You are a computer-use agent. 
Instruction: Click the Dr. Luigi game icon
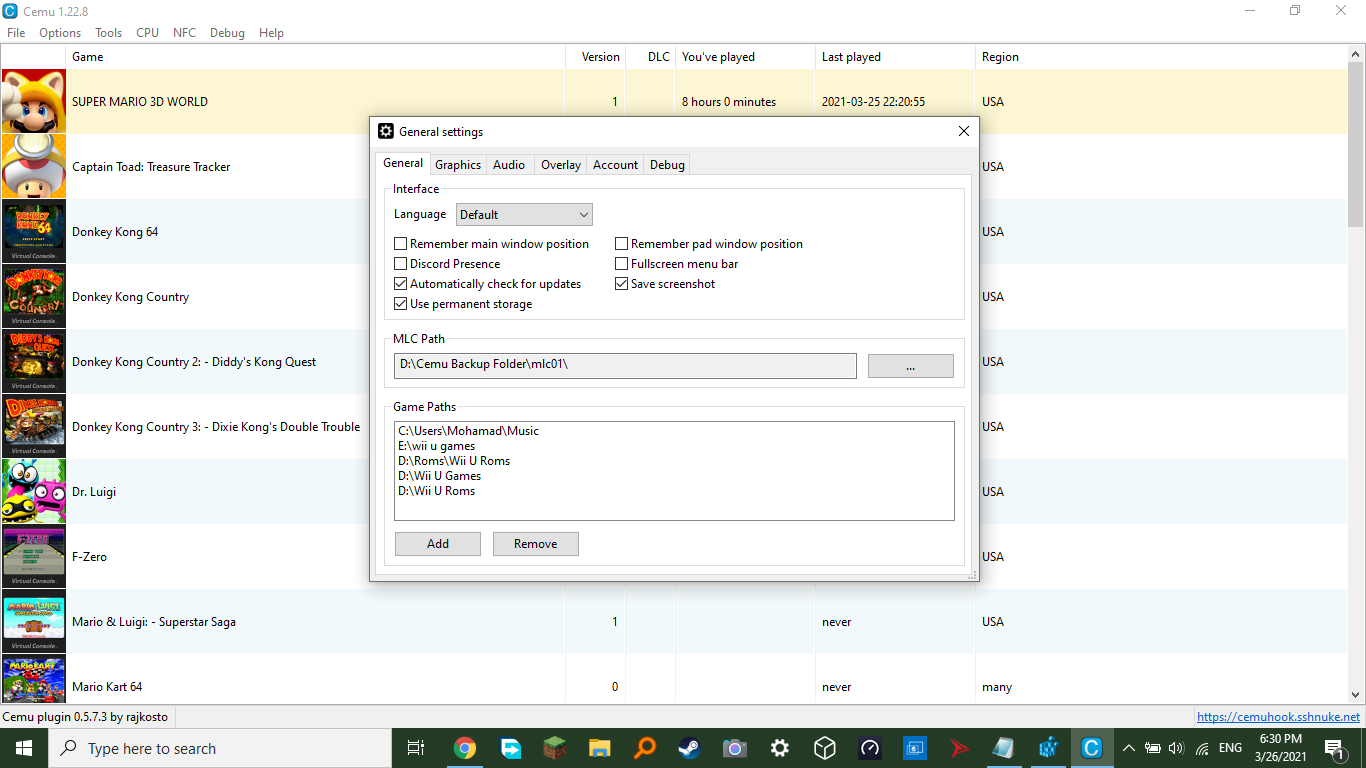tap(34, 491)
